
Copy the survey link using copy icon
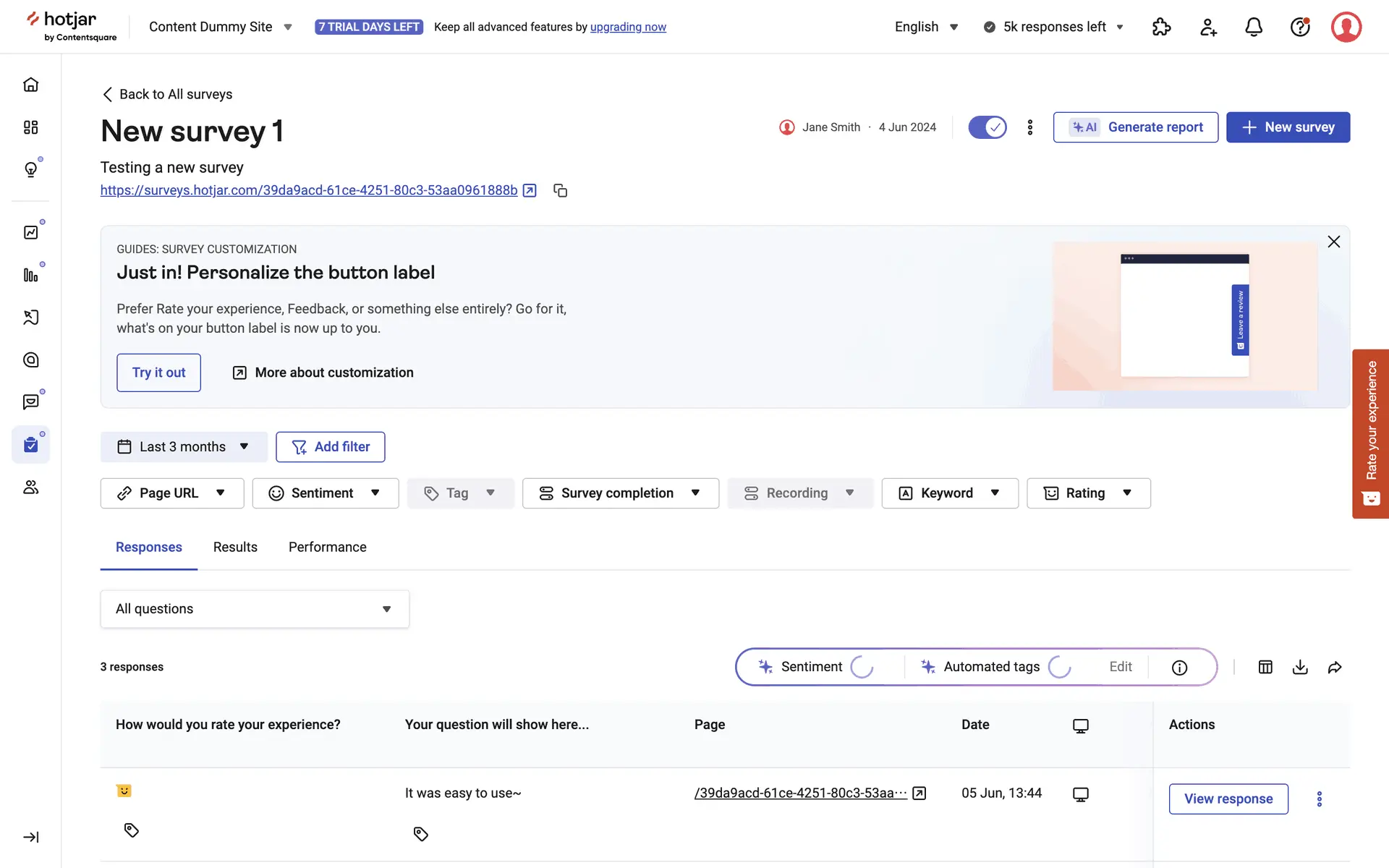(x=560, y=190)
